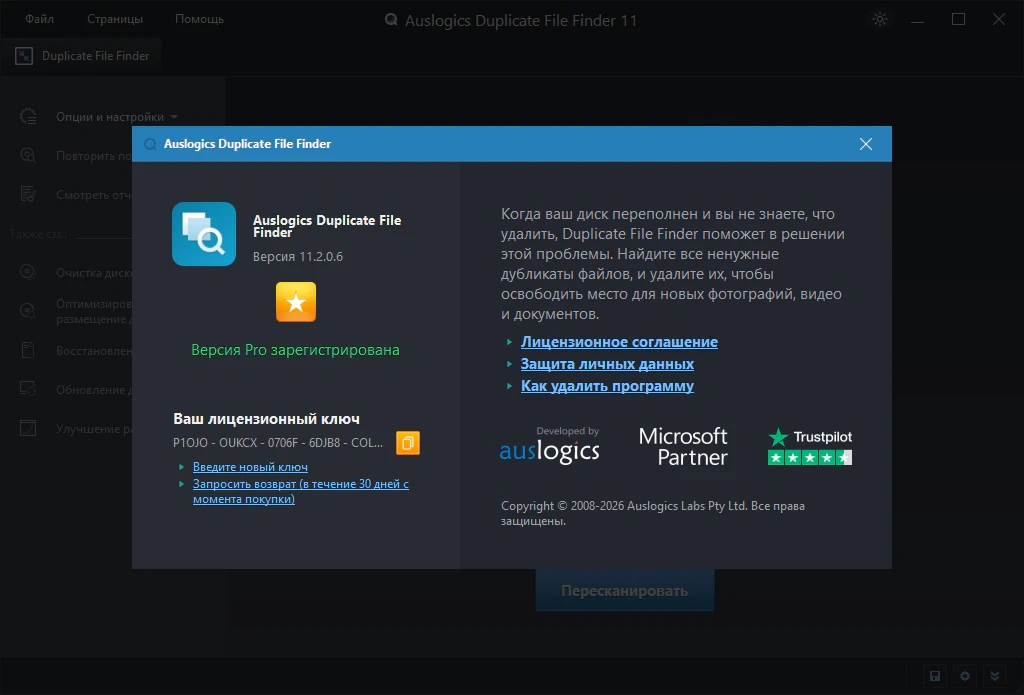
Task: Open the Помощь menu
Action: click(x=199, y=19)
